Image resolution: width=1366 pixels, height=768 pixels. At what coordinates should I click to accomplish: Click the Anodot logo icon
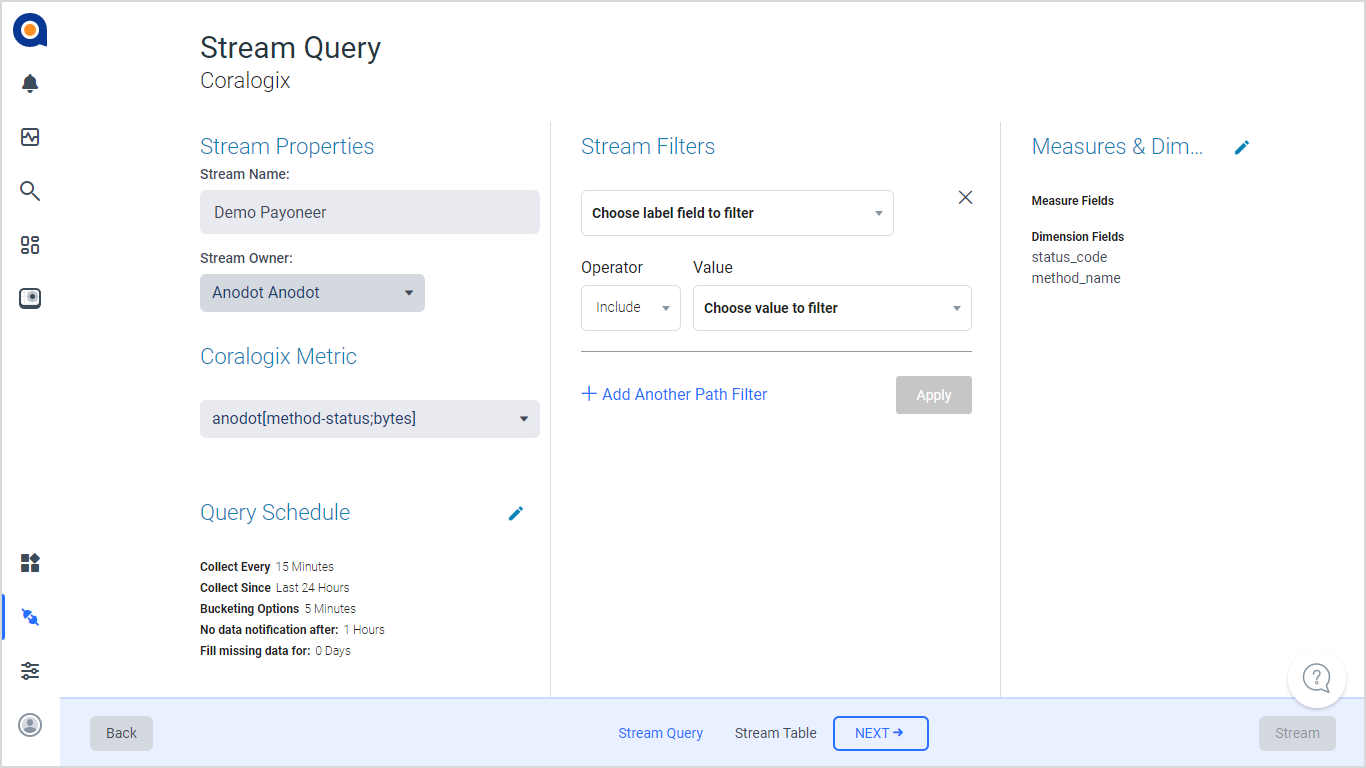tap(30, 30)
